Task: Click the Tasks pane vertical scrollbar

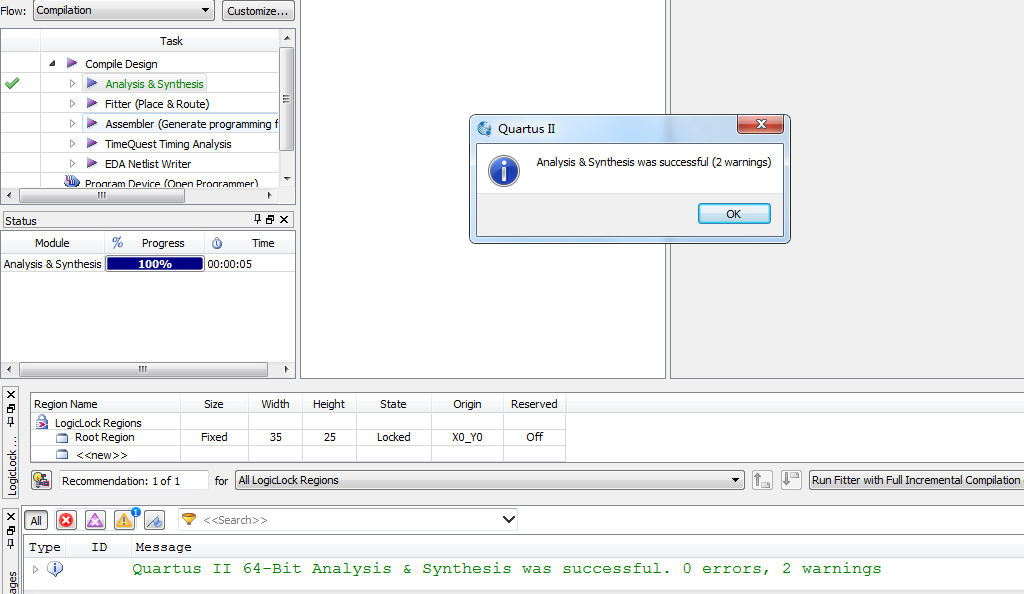Action: pyautogui.click(x=286, y=99)
